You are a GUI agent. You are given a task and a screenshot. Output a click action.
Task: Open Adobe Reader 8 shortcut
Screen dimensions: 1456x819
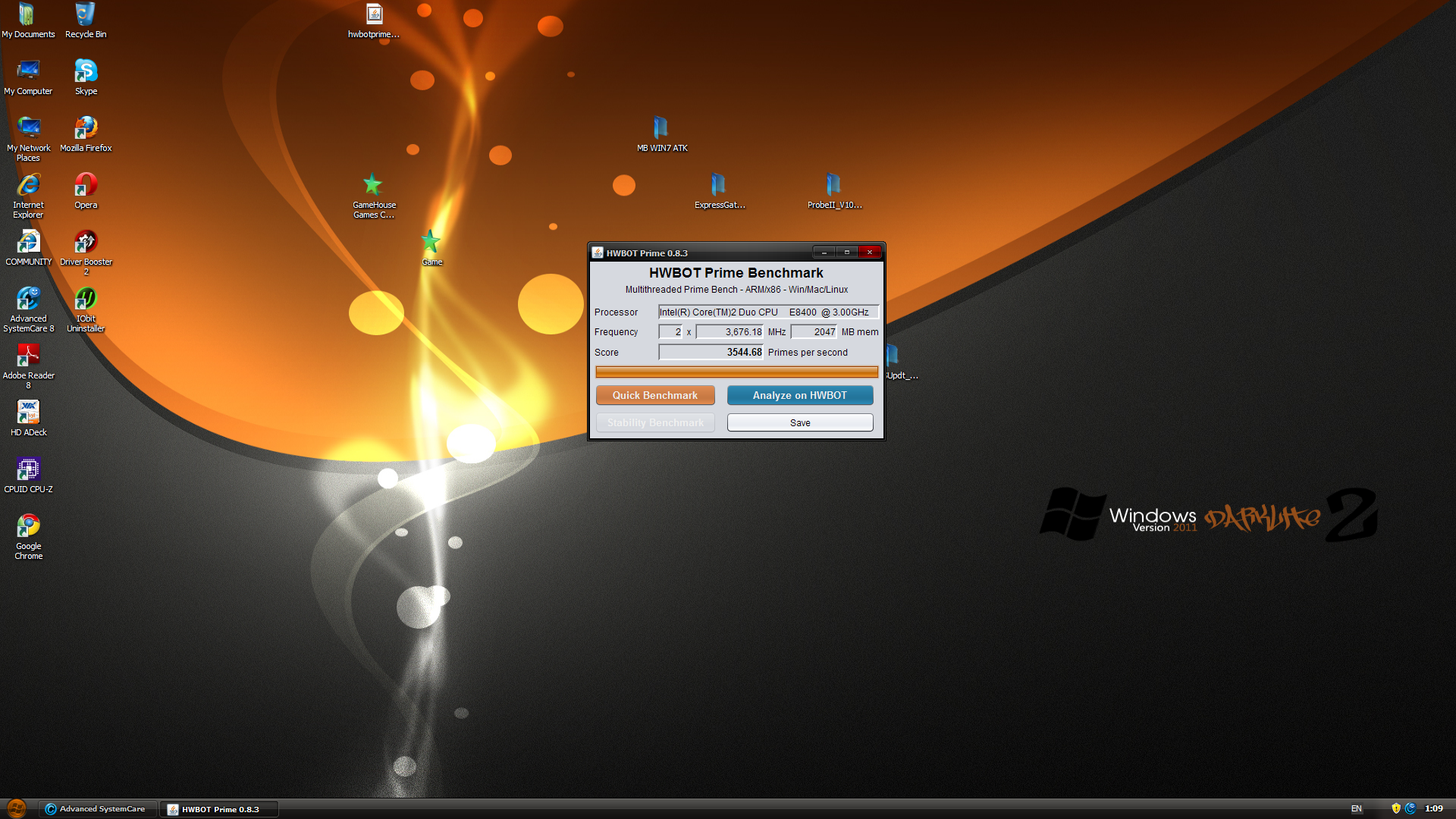tap(28, 366)
